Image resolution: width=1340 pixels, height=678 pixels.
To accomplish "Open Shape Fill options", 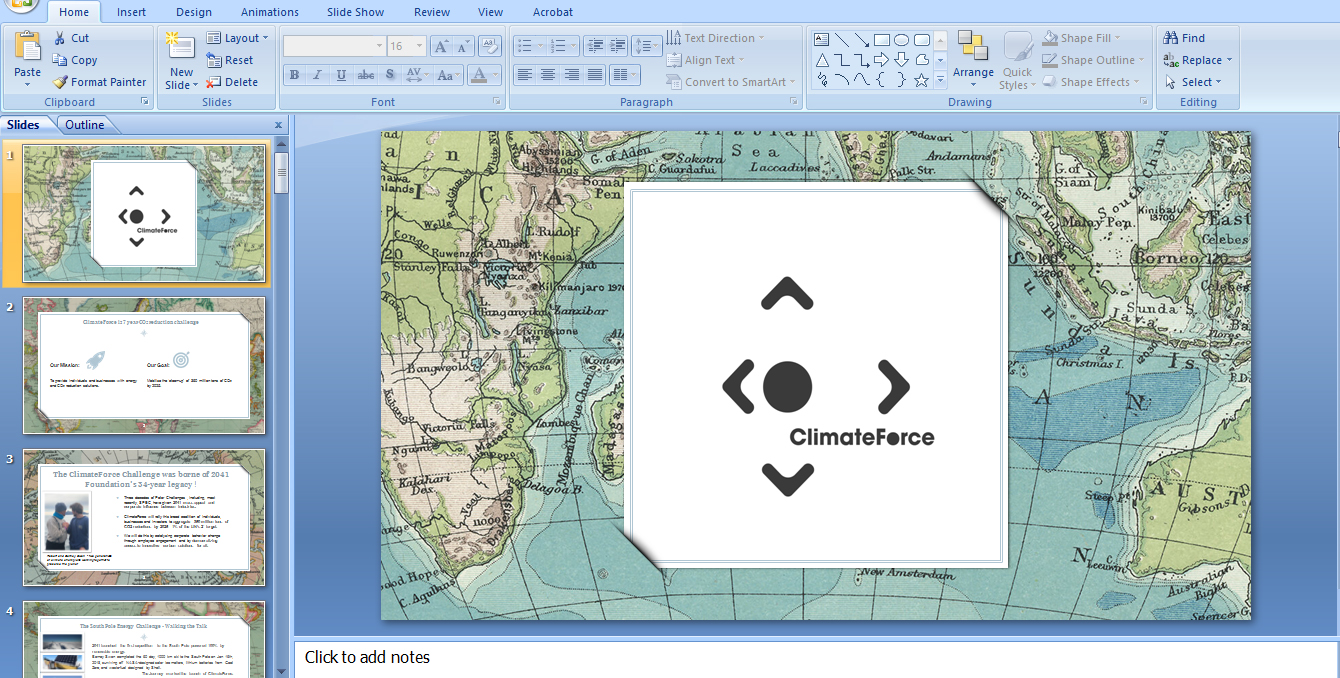I will tap(1081, 38).
